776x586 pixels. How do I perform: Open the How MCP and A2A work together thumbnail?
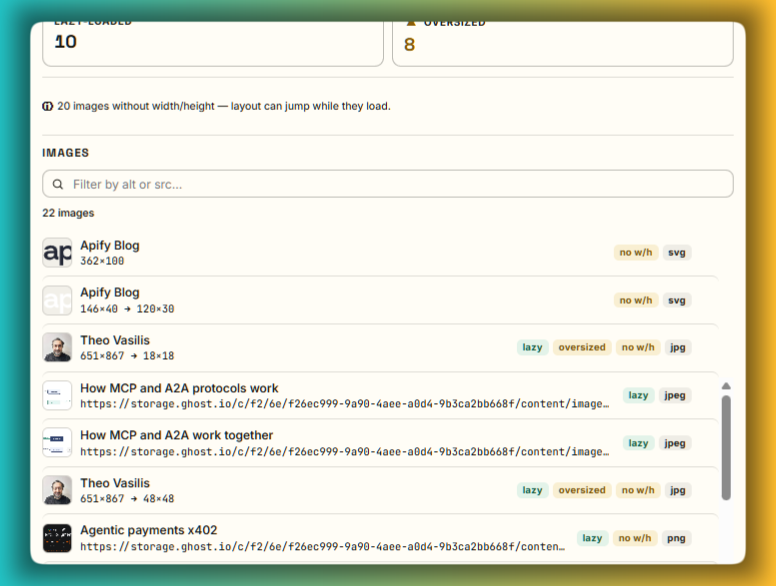click(x=57, y=442)
